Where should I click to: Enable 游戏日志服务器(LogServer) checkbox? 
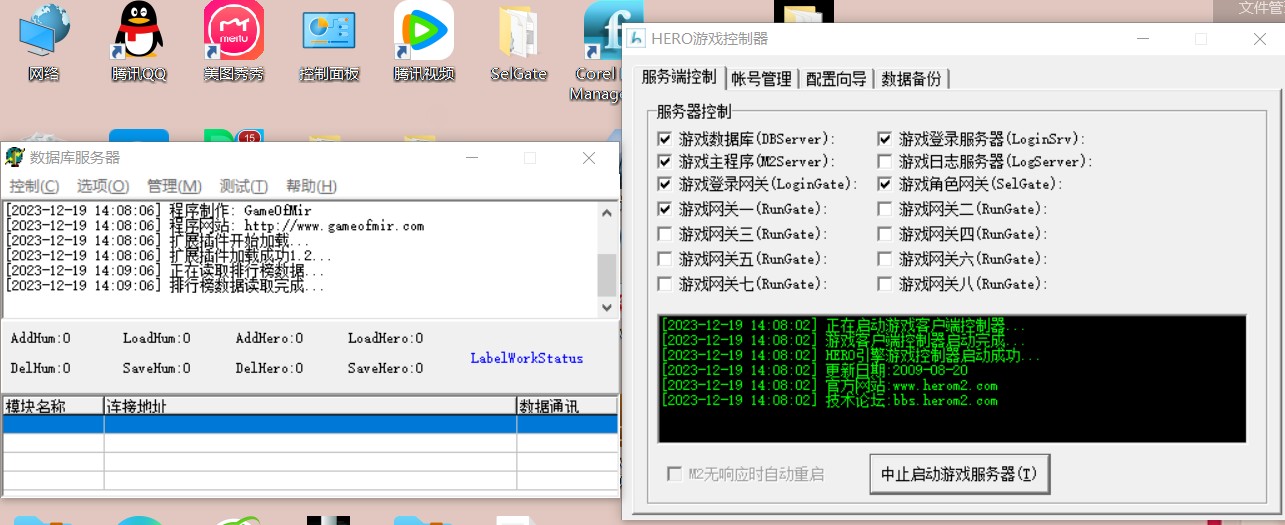(885, 161)
